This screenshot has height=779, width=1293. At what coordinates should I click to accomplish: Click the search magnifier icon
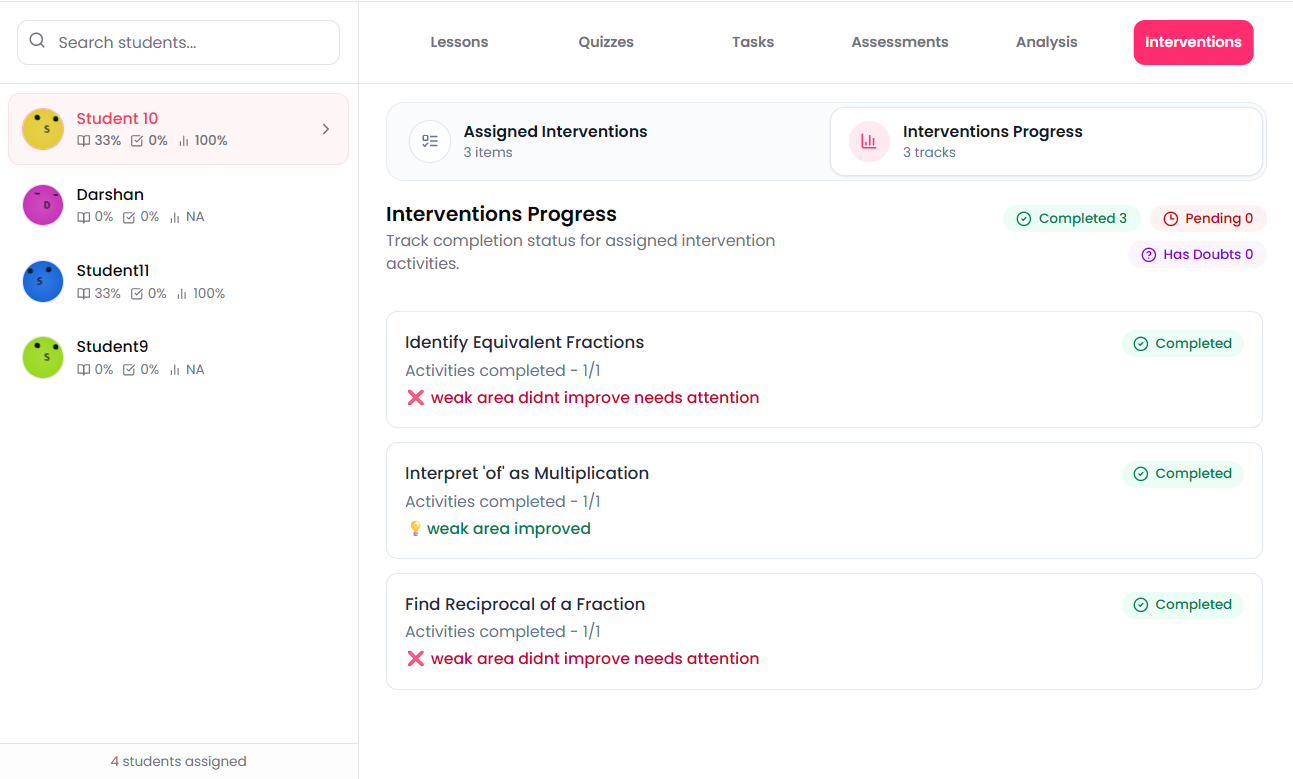[37, 41]
